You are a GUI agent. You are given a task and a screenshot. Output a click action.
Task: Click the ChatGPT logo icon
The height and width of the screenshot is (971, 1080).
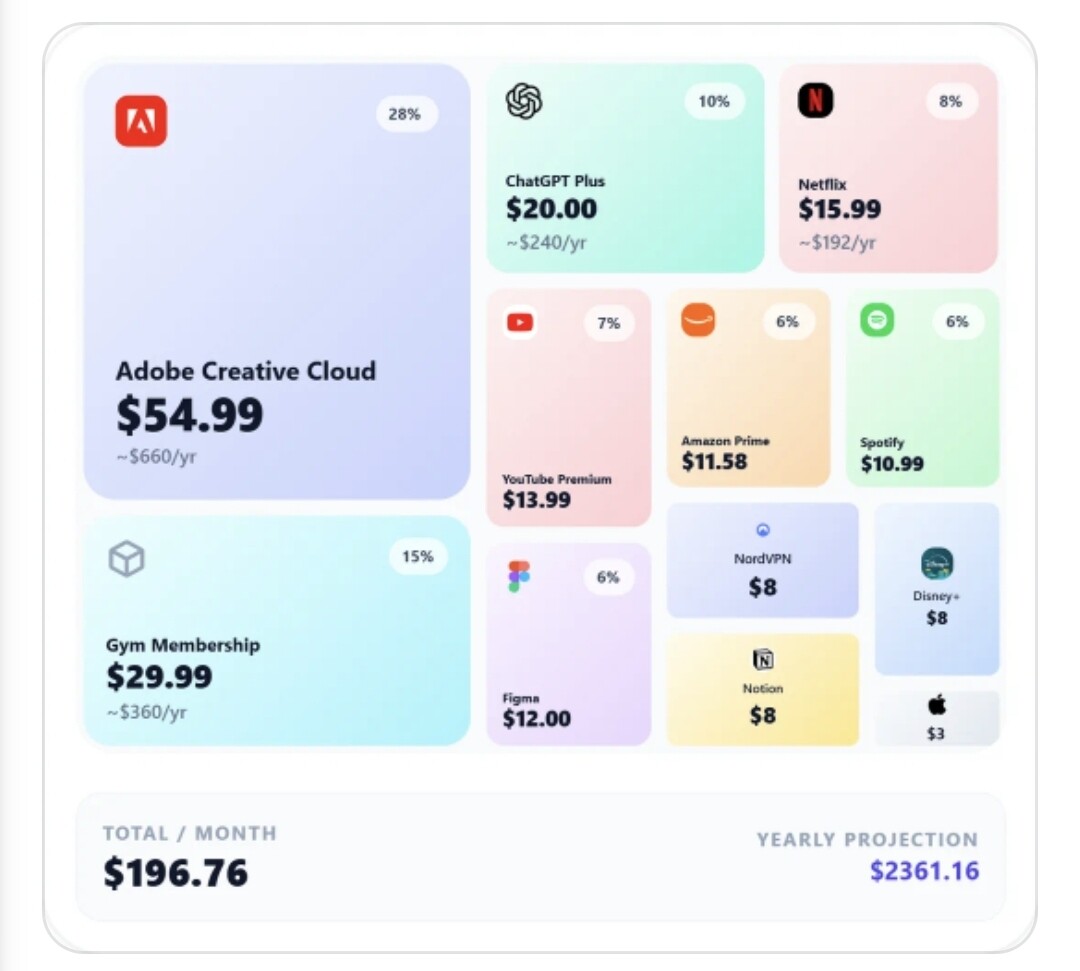[x=524, y=101]
